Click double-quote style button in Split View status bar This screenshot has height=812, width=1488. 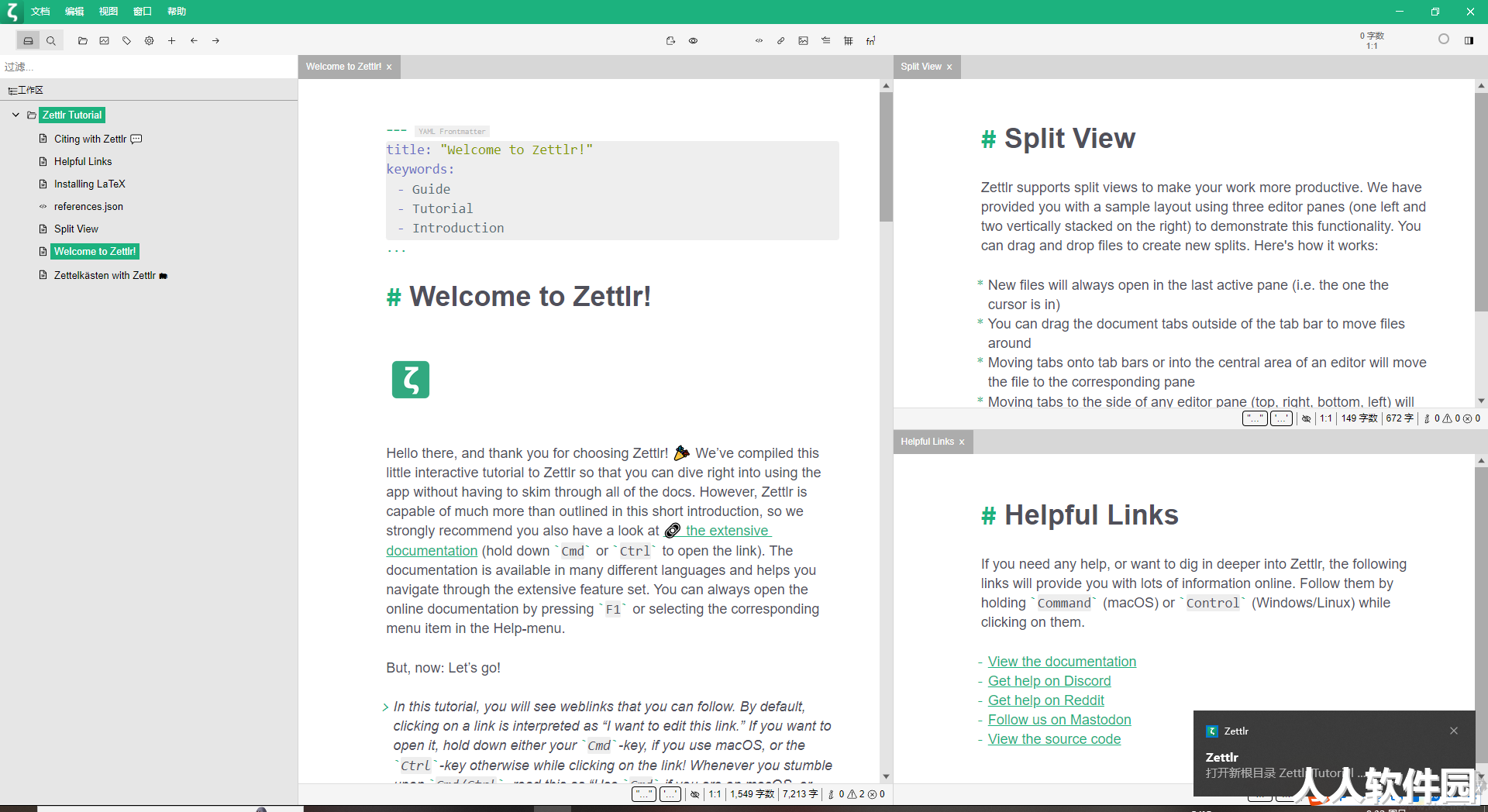(1255, 418)
